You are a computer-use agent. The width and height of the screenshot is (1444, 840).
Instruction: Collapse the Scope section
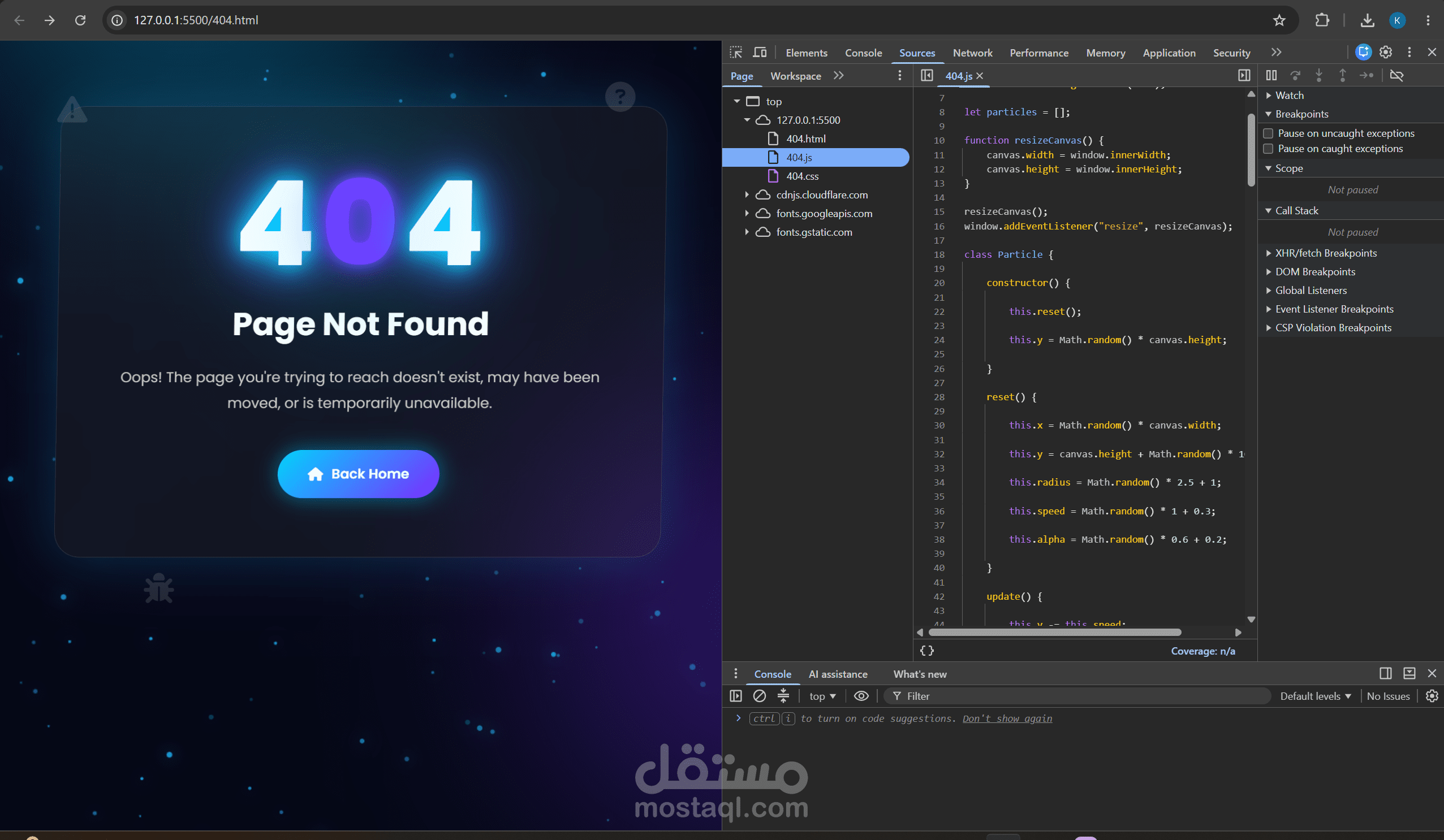pyautogui.click(x=1269, y=168)
